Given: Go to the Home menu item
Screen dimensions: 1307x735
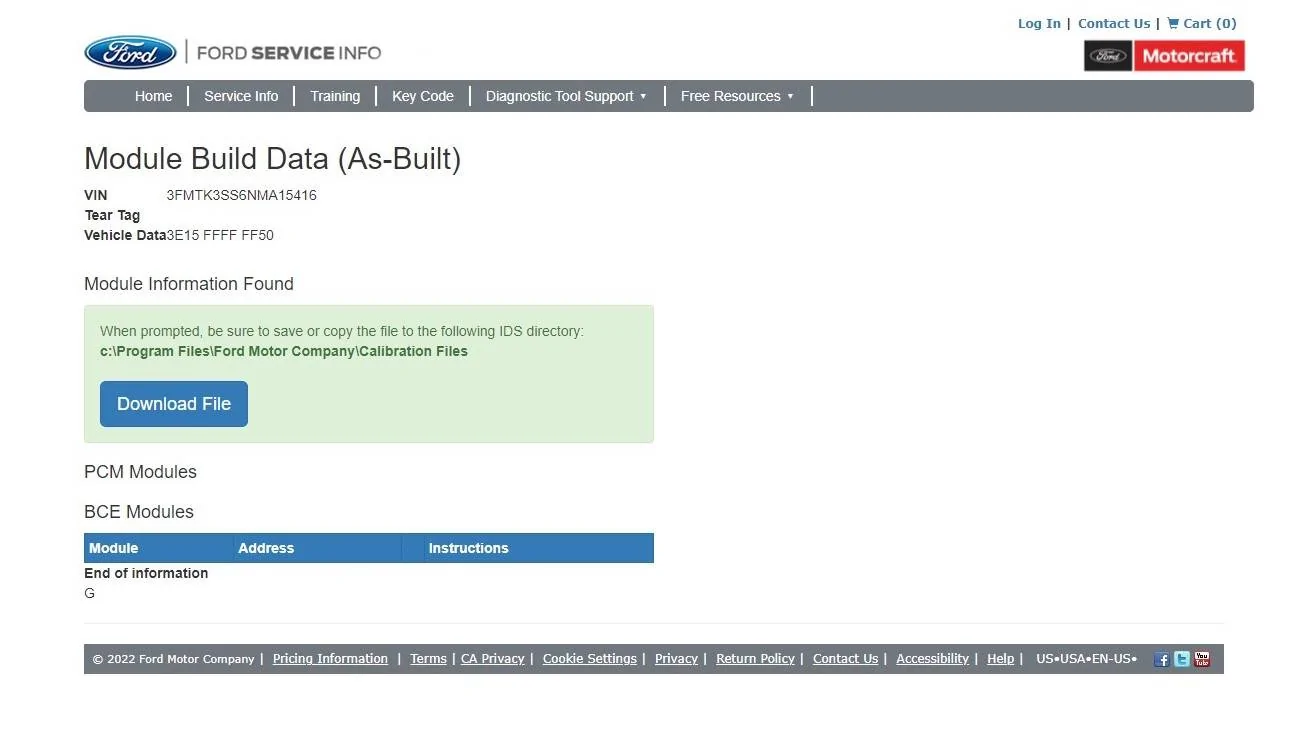Looking at the screenshot, I should pyautogui.click(x=153, y=96).
